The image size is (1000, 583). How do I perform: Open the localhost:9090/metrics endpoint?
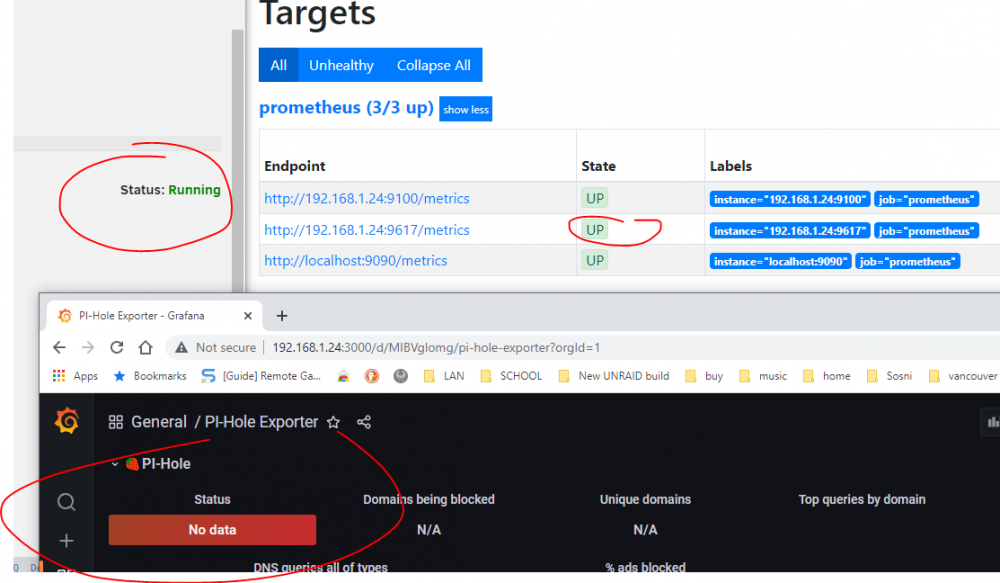point(356,260)
